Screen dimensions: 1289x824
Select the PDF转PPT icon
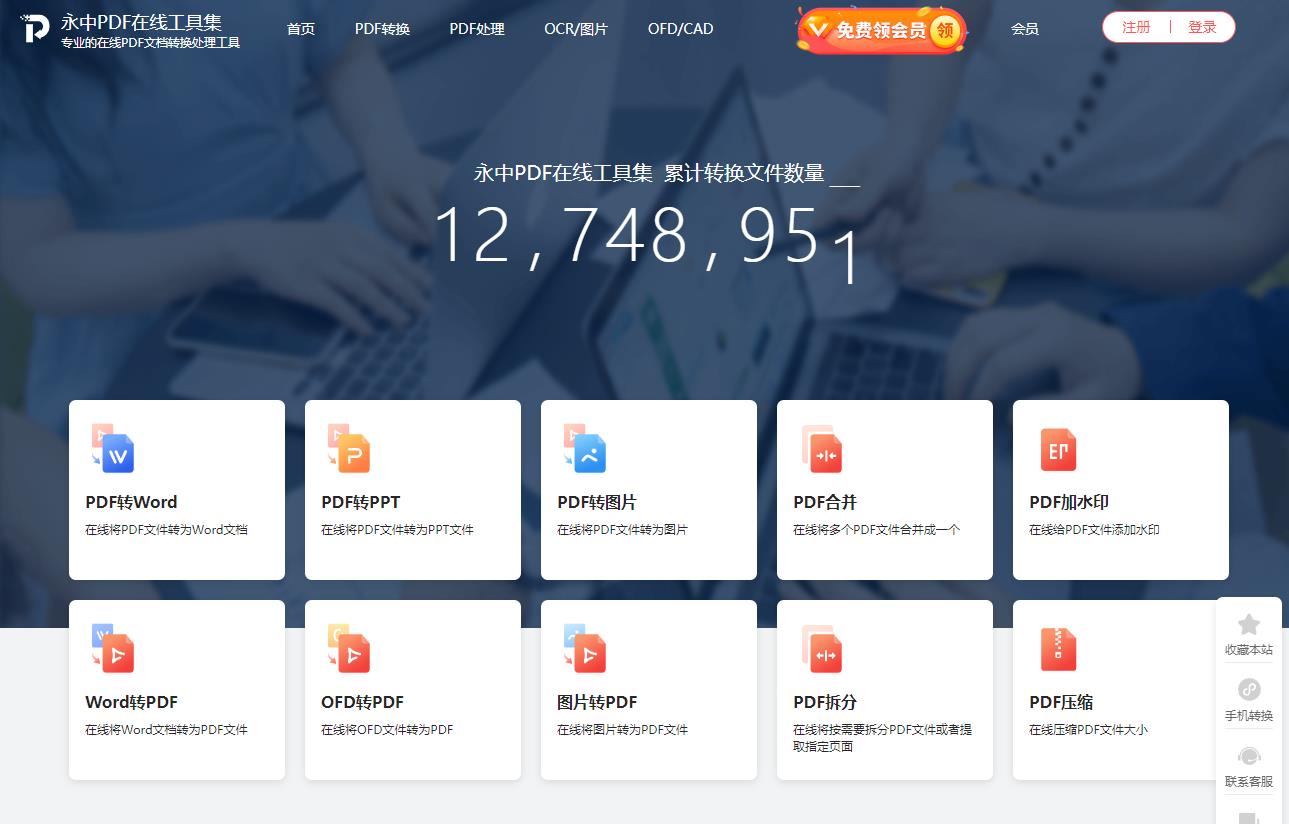348,449
